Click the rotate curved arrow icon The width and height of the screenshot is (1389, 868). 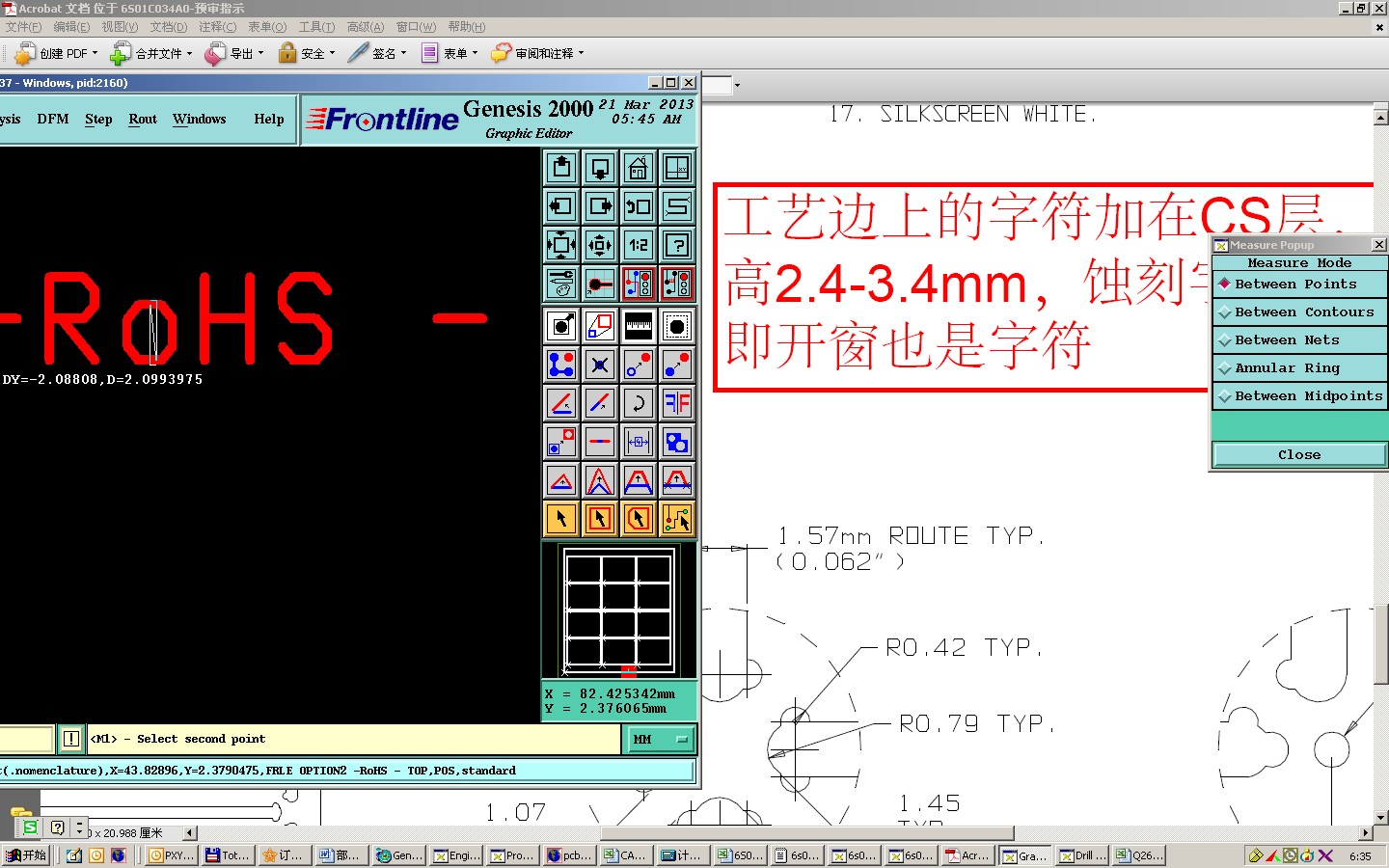639,403
